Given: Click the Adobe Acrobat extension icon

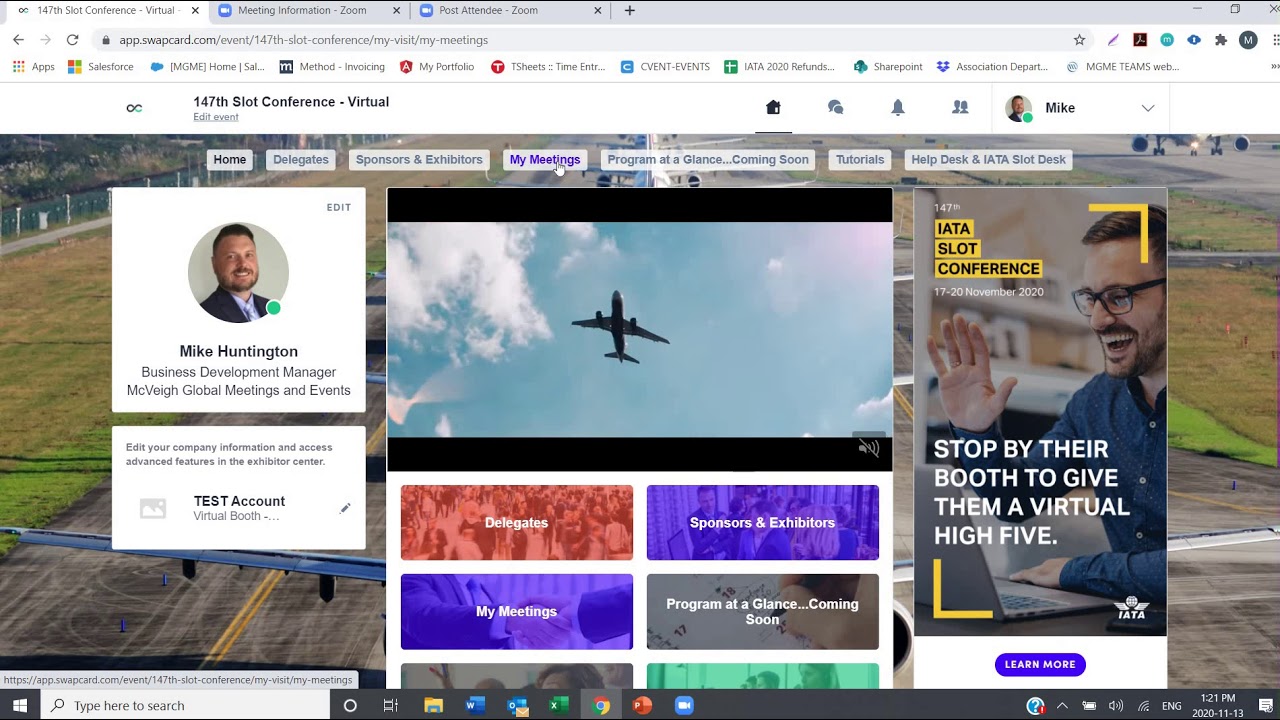Looking at the screenshot, I should 1140,40.
